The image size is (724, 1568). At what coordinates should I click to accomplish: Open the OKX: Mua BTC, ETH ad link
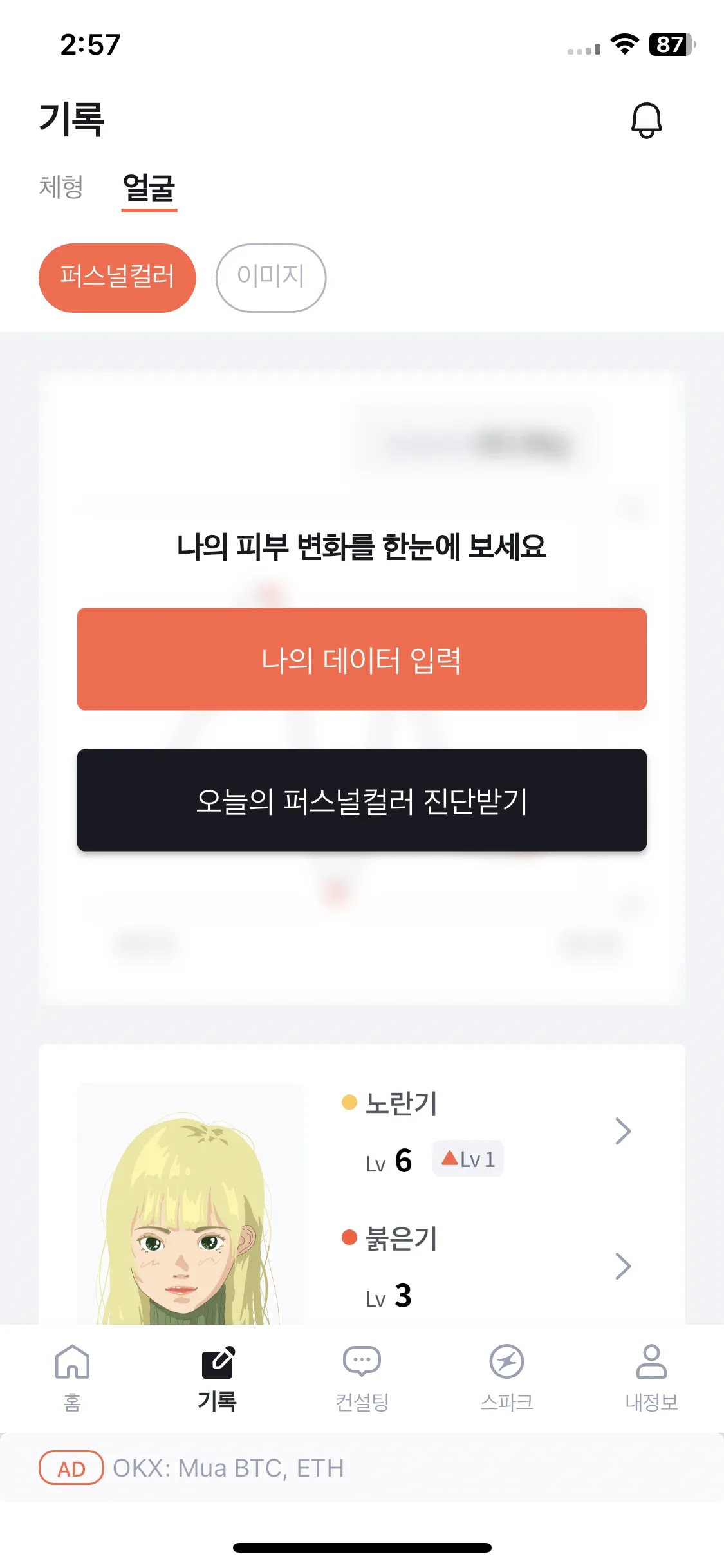pos(228,1468)
